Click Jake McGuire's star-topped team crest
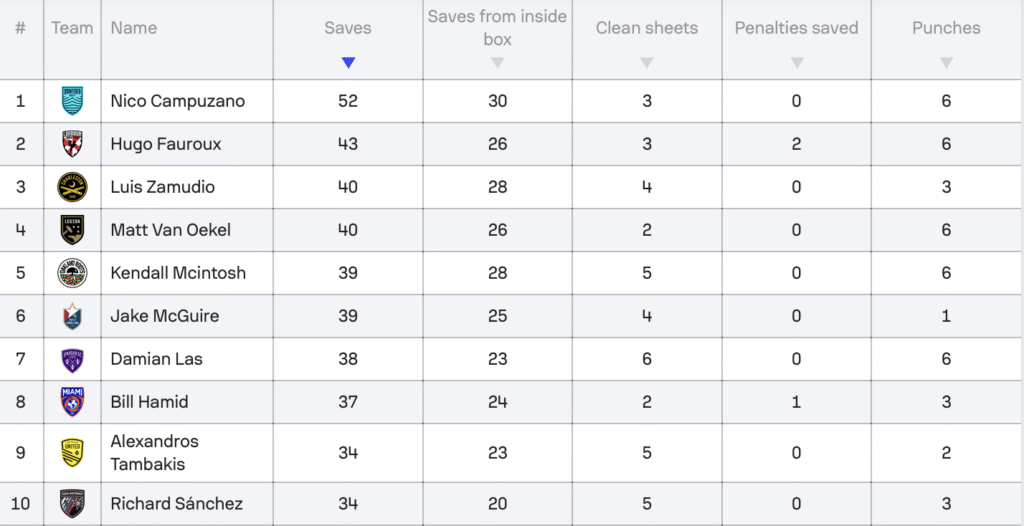 72,316
